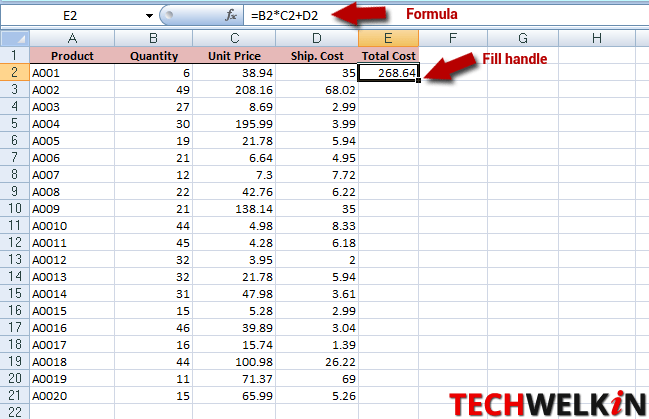Select column D header
Screen dimensions: 649x419
coord(317,39)
